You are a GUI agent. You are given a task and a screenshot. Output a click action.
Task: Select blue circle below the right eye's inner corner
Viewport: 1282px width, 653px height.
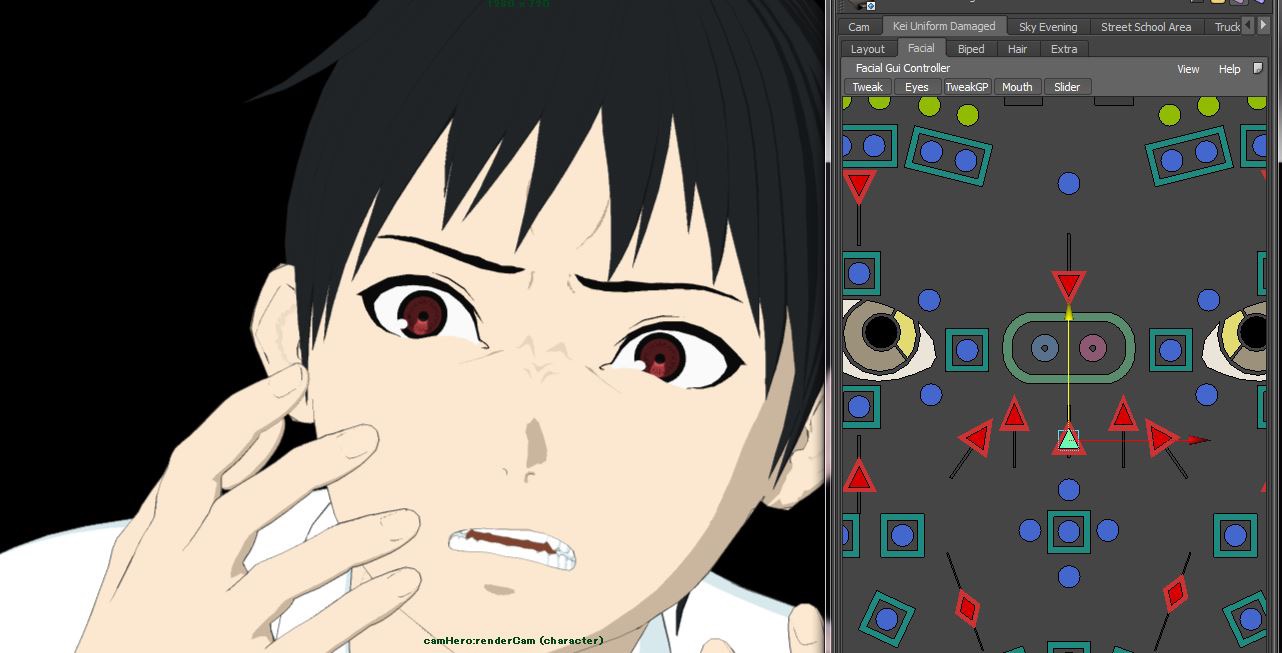(1208, 395)
